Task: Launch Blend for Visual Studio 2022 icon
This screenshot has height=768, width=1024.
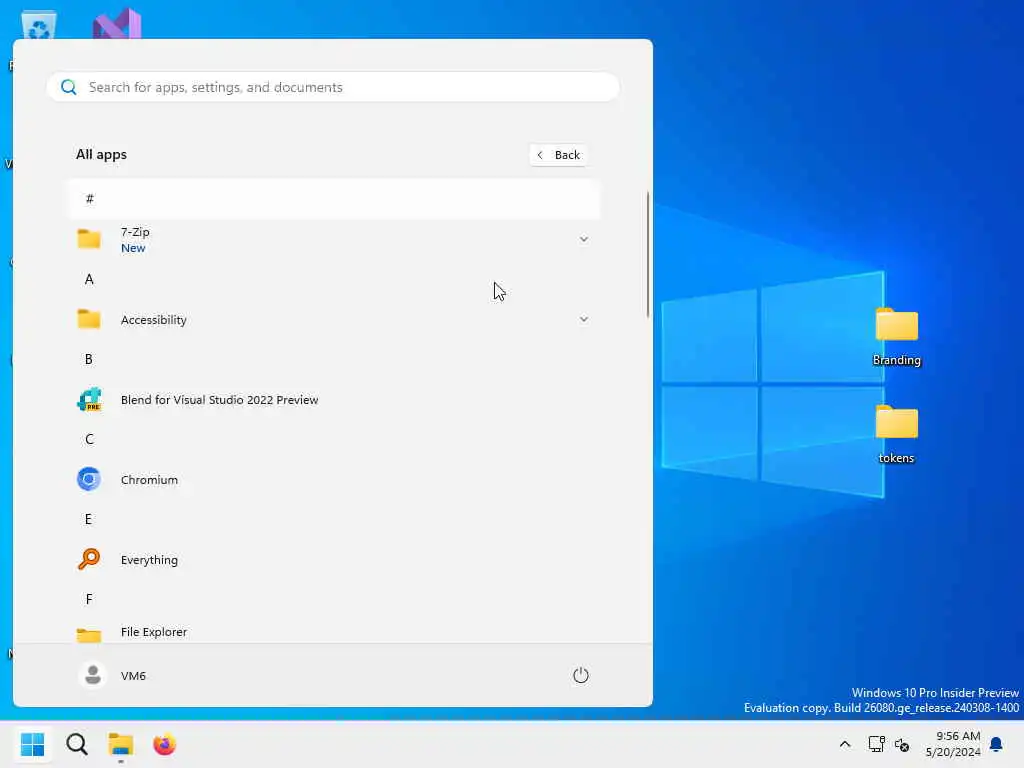Action: 89,399
